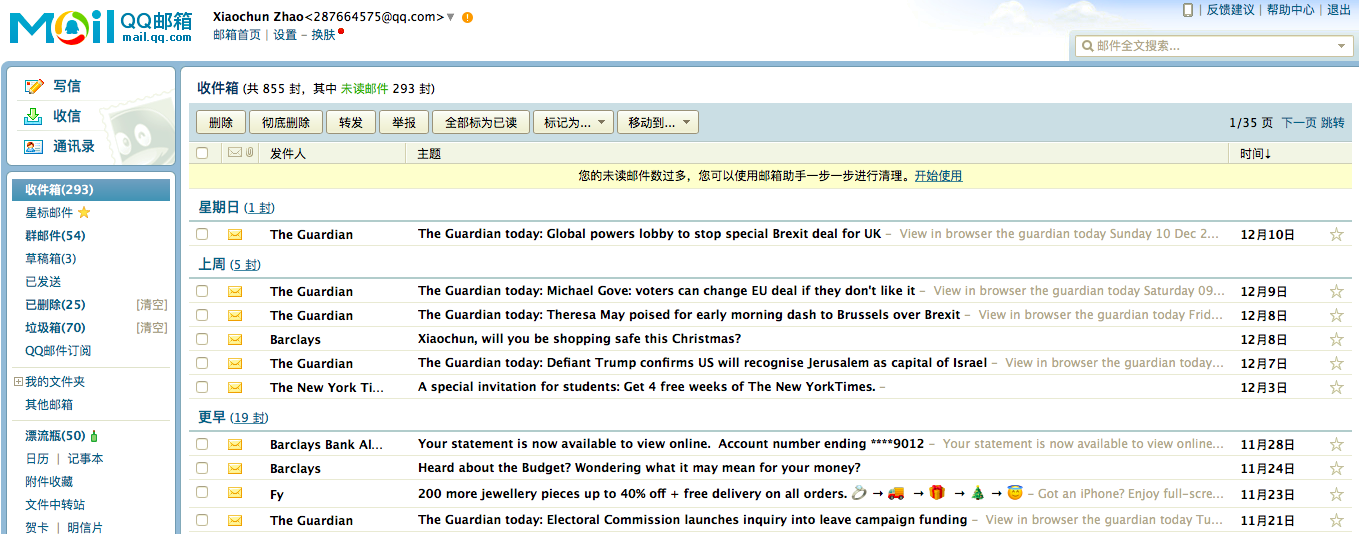Open the 移动到 dropdown
The image size is (1359, 534).
point(658,122)
